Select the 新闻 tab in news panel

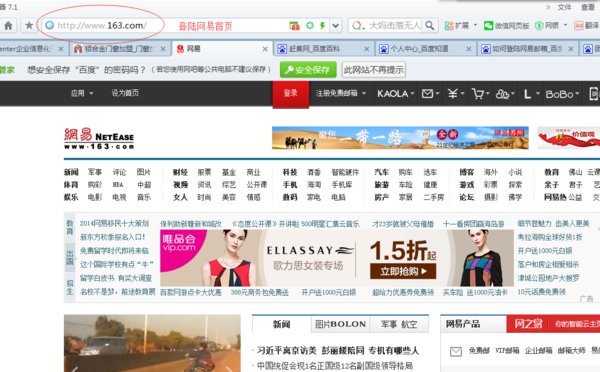tap(281, 324)
